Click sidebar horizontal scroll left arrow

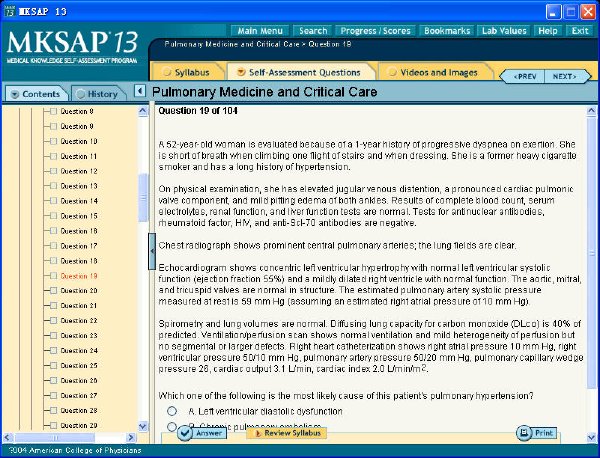coord(7,437)
